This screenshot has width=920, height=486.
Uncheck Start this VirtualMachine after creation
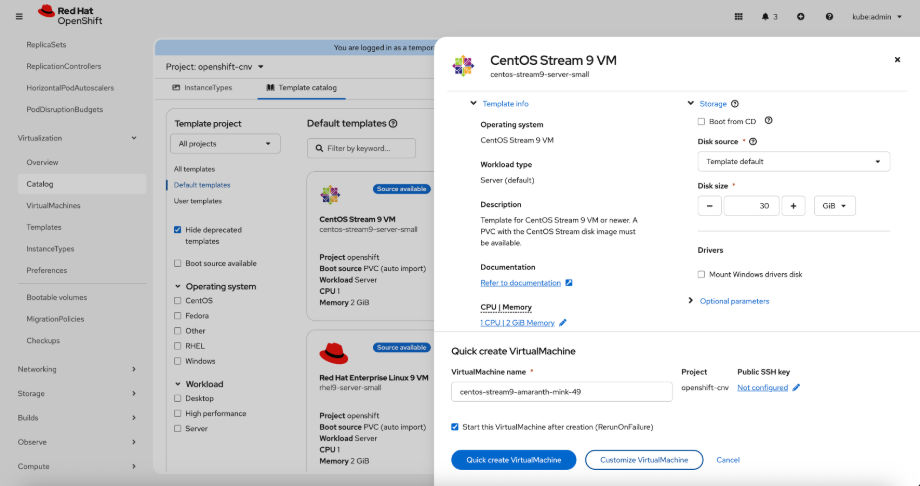coord(455,427)
